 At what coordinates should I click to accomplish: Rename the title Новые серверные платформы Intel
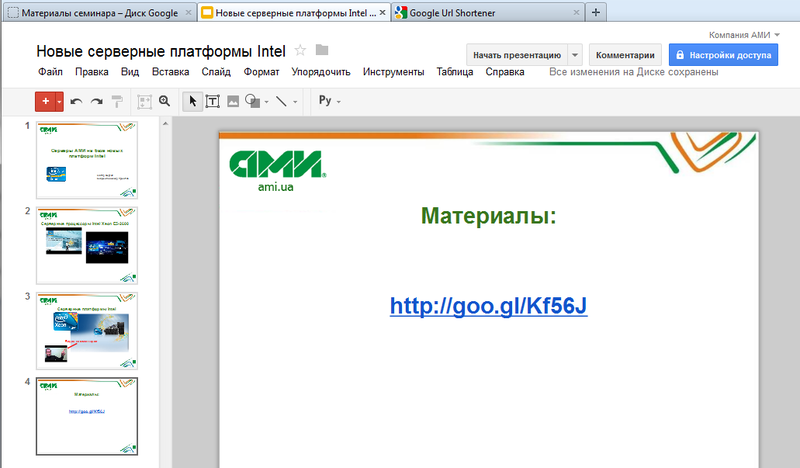[161, 51]
